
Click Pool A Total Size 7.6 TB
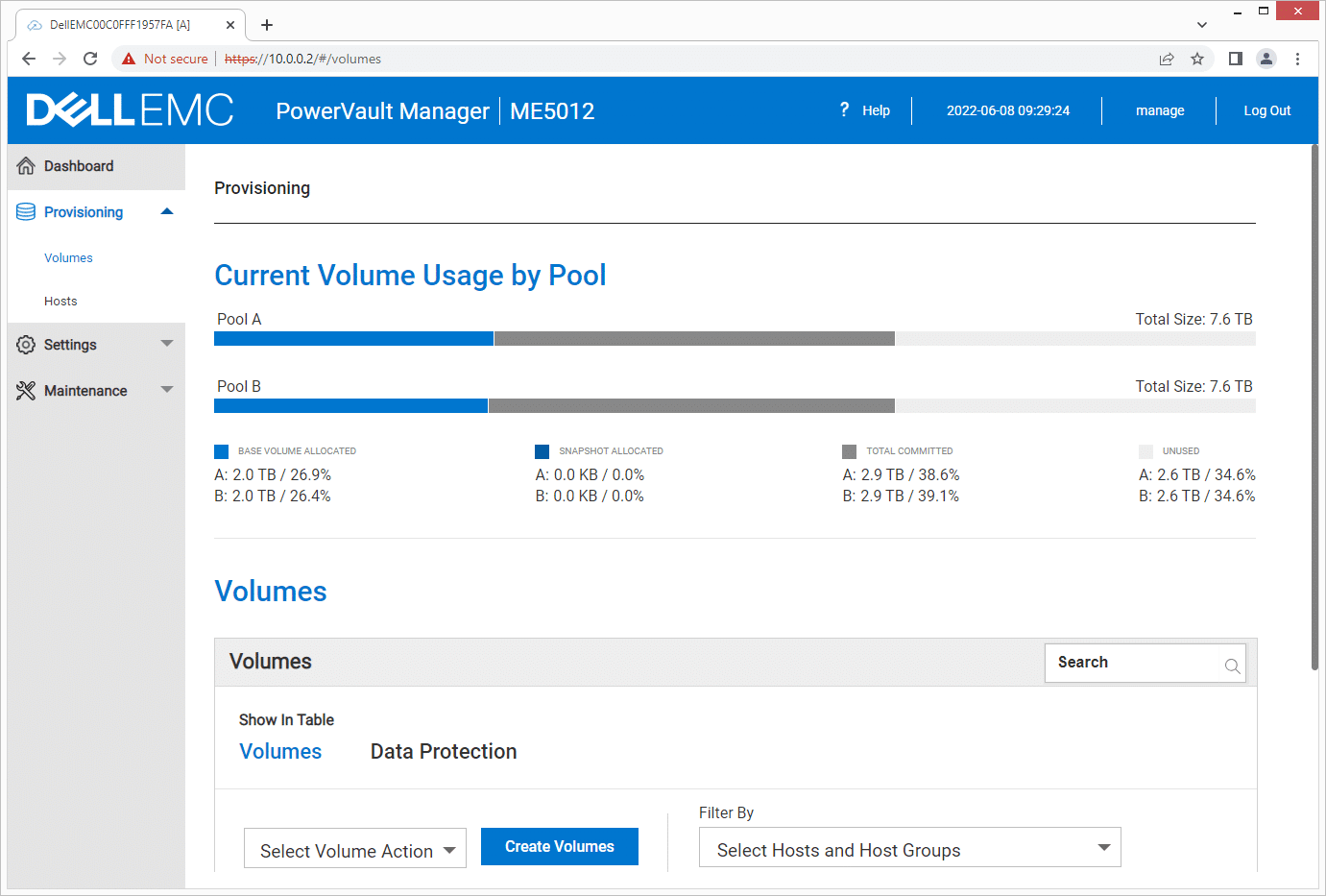[1193, 319]
